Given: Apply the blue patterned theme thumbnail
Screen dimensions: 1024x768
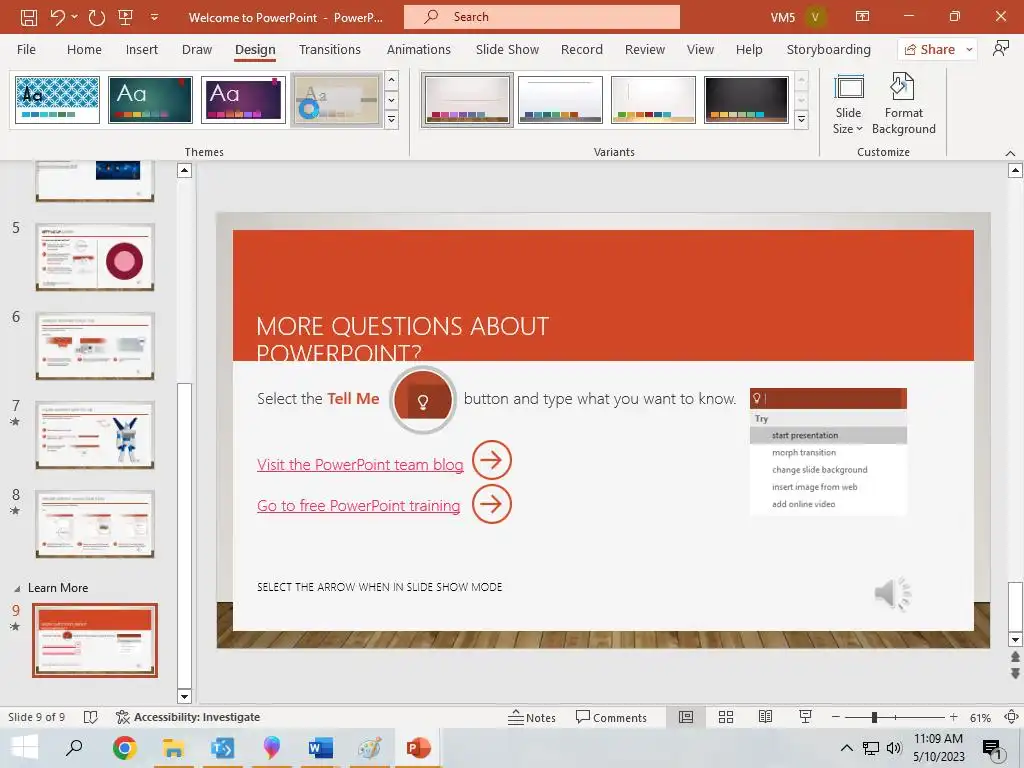Looking at the screenshot, I should (x=57, y=100).
